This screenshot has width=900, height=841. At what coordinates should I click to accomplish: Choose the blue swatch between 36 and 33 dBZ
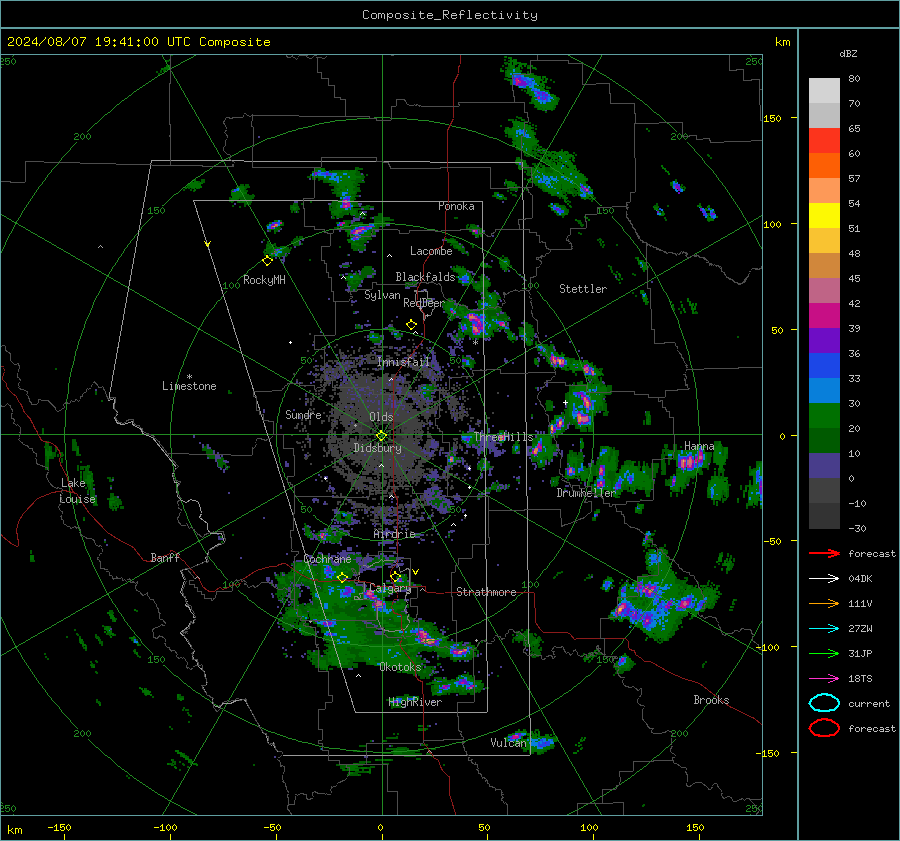click(x=824, y=366)
